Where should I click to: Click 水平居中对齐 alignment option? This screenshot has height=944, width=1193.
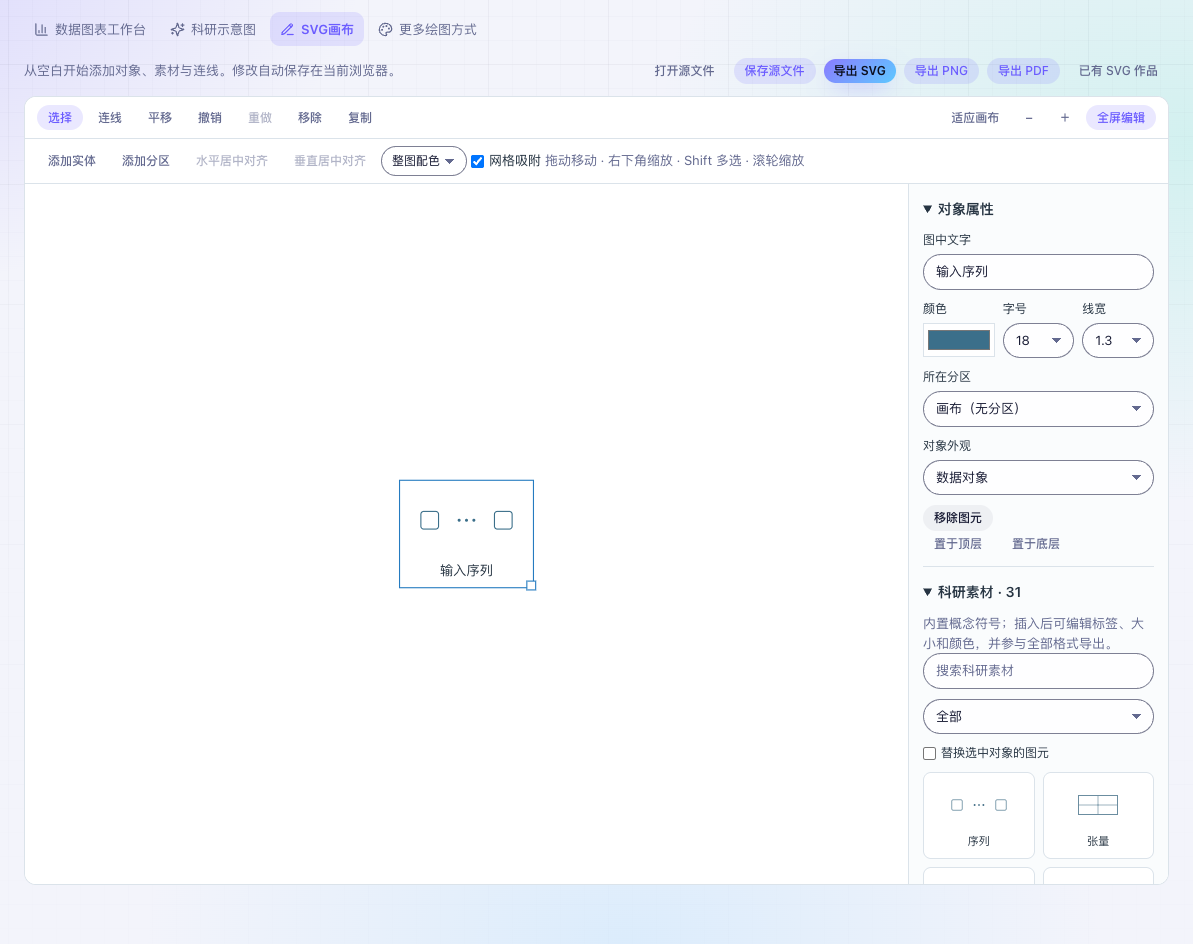pos(232,161)
